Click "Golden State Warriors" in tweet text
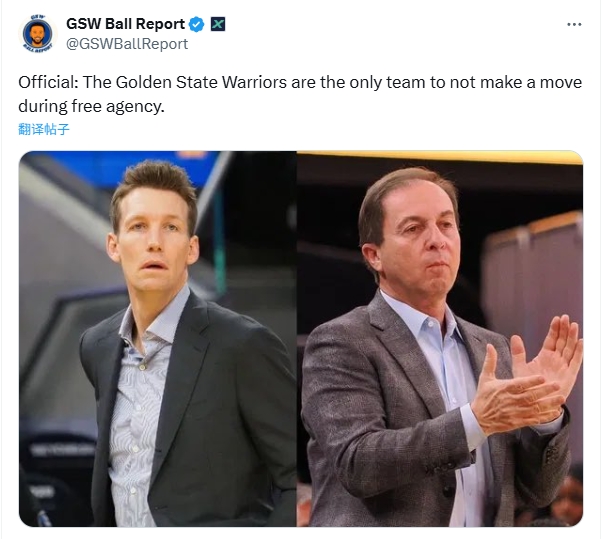The width and height of the screenshot is (602, 539). [201, 82]
